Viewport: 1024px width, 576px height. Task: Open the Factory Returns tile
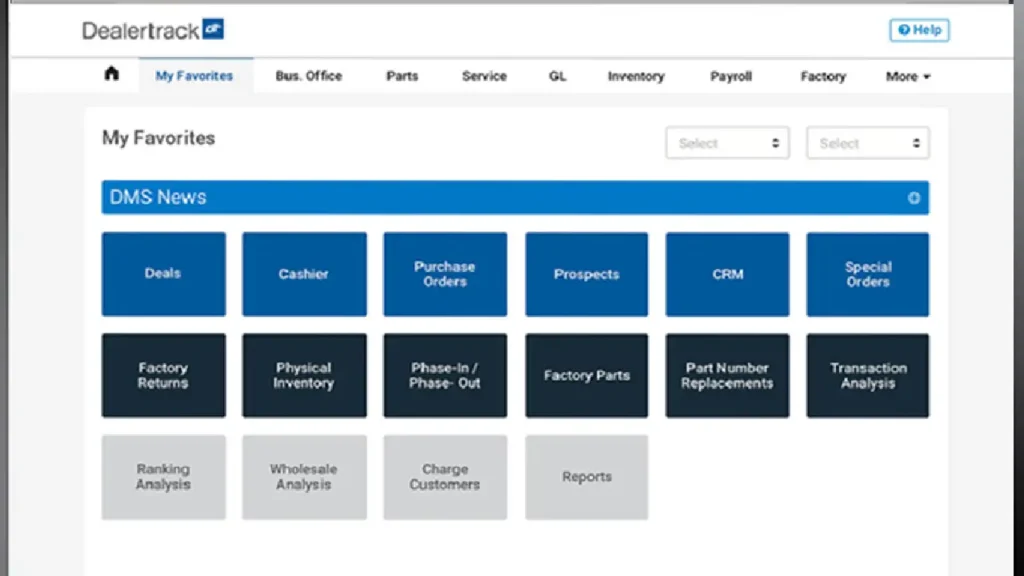pos(164,376)
